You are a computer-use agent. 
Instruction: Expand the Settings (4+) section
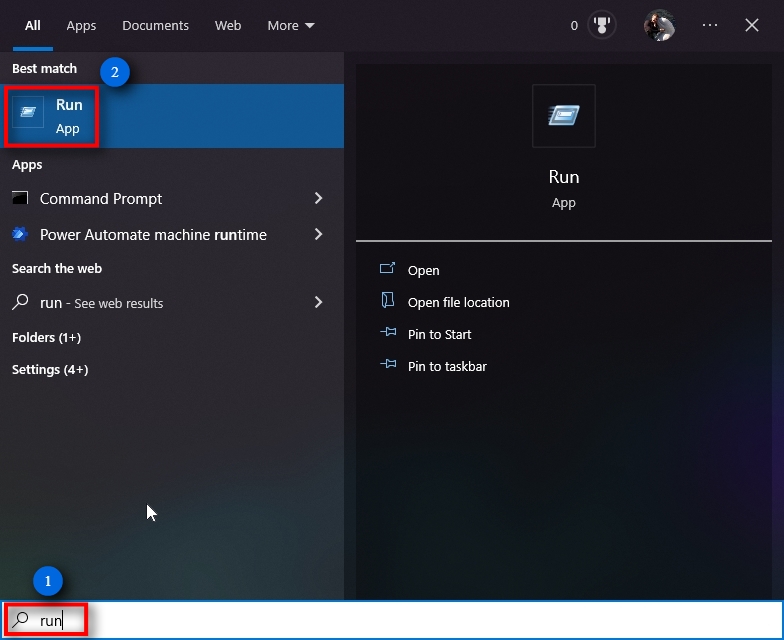pyautogui.click(x=50, y=370)
